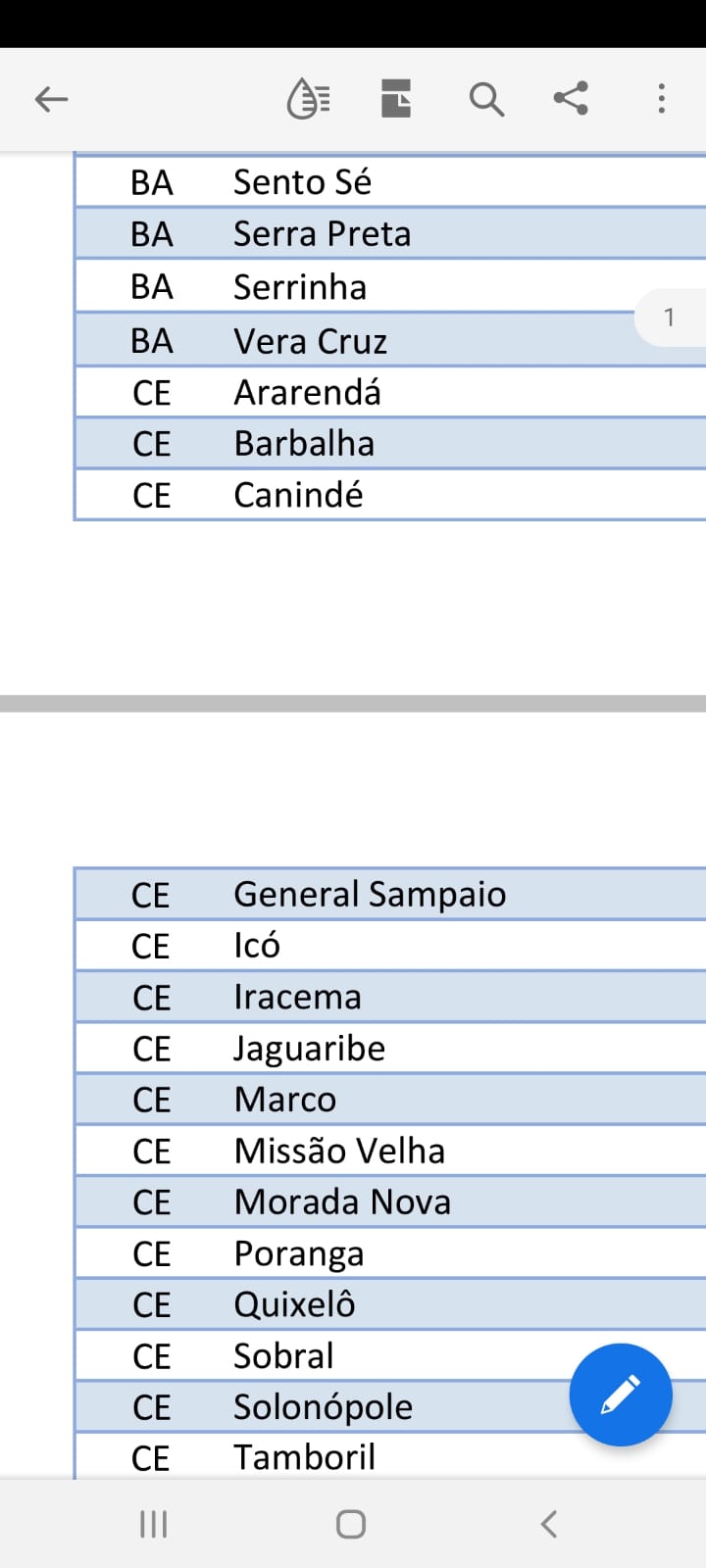Open the three-dot overflow menu

coord(662,98)
